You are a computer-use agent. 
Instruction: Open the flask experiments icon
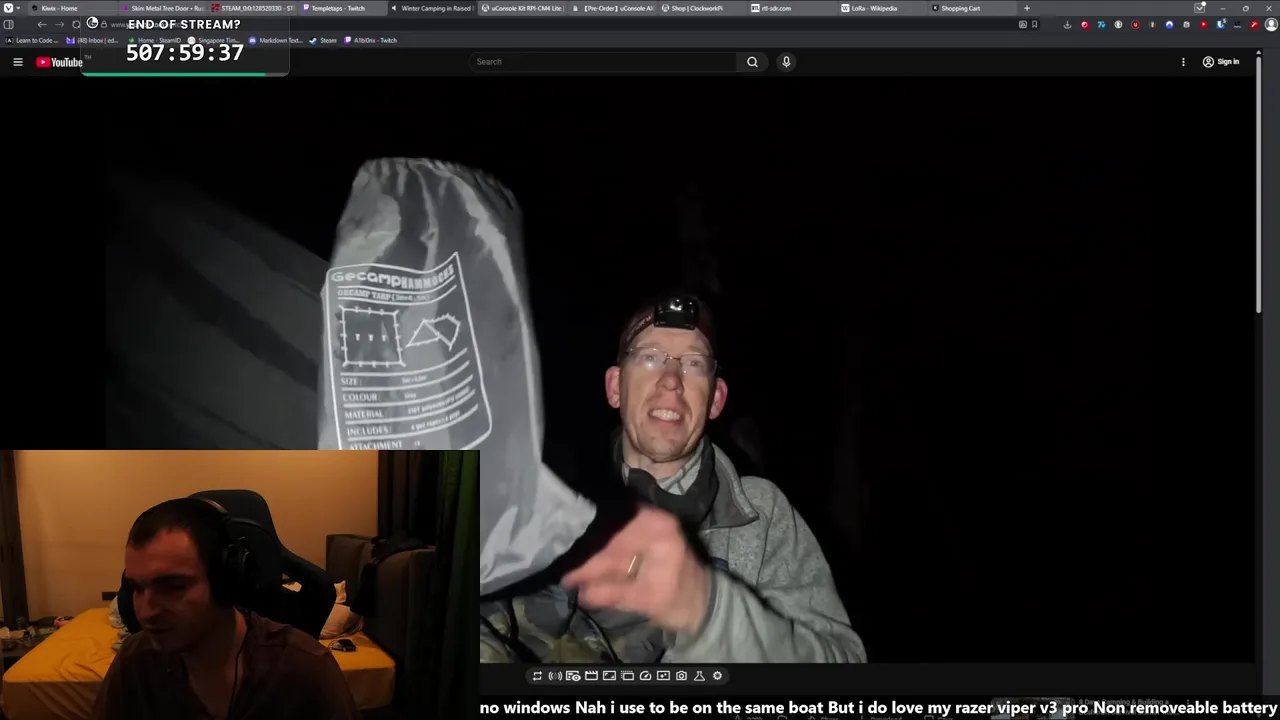(699, 676)
